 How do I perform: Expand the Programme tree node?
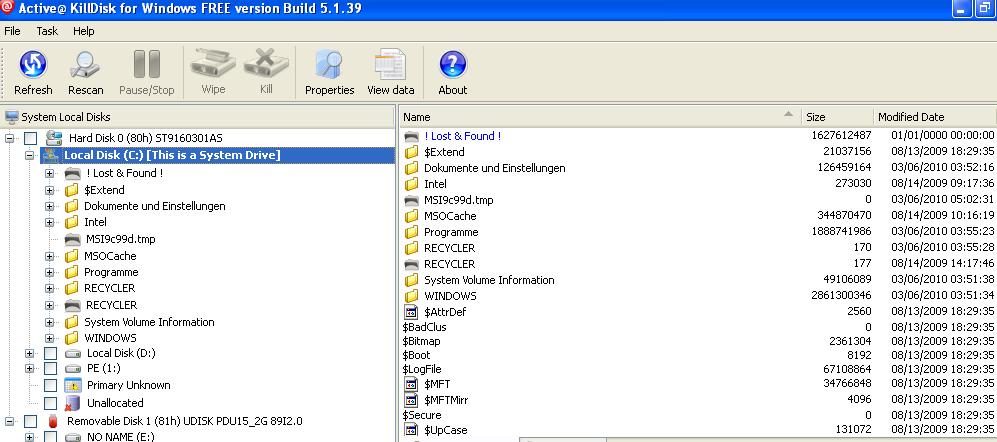click(x=49, y=272)
